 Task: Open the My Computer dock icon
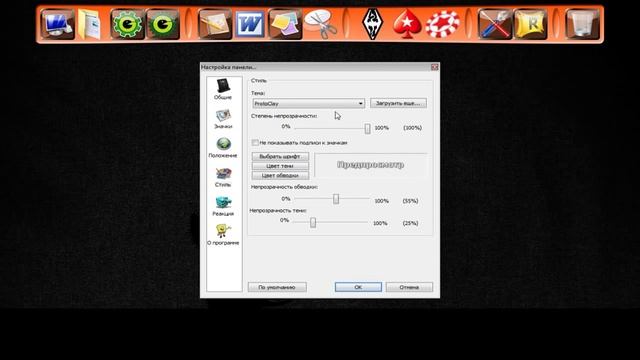click(58, 24)
